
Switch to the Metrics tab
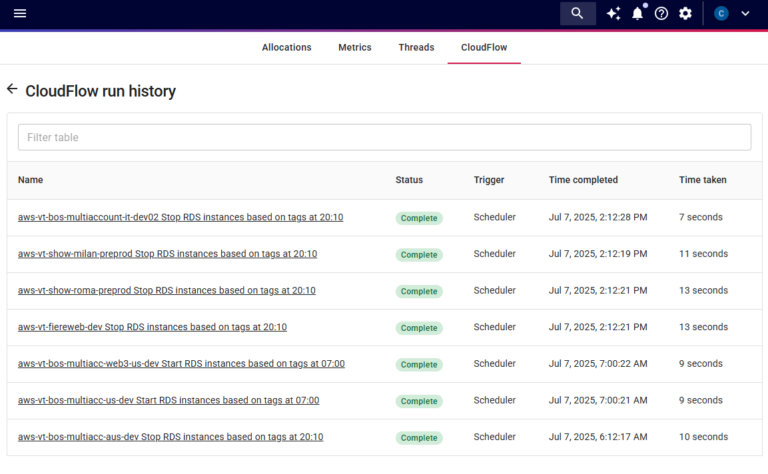pyautogui.click(x=354, y=47)
